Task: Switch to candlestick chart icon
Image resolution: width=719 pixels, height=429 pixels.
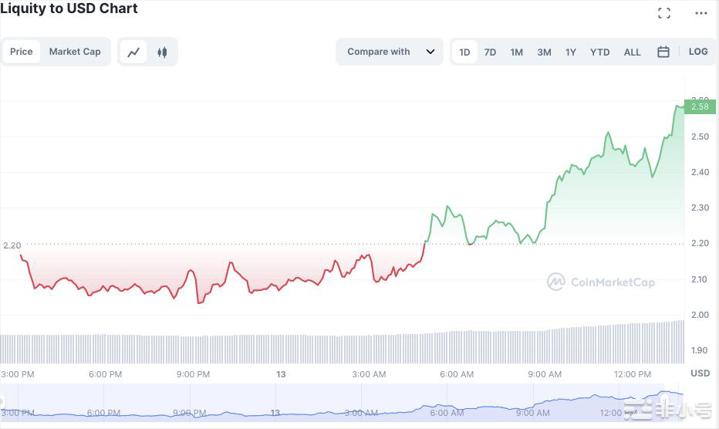Action: coord(161,52)
